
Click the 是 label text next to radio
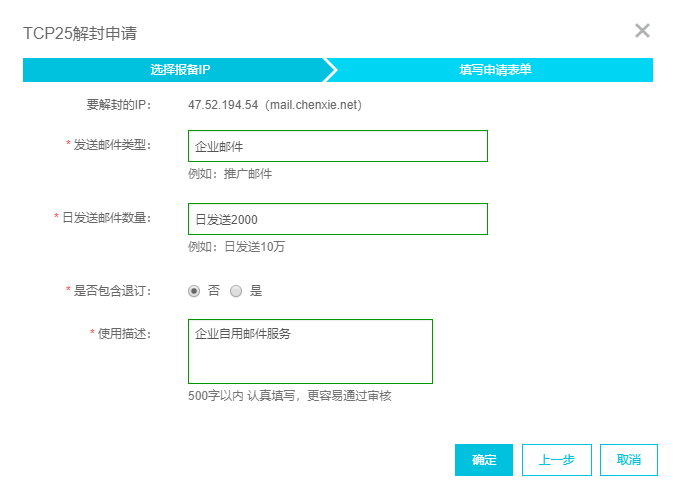click(x=256, y=291)
